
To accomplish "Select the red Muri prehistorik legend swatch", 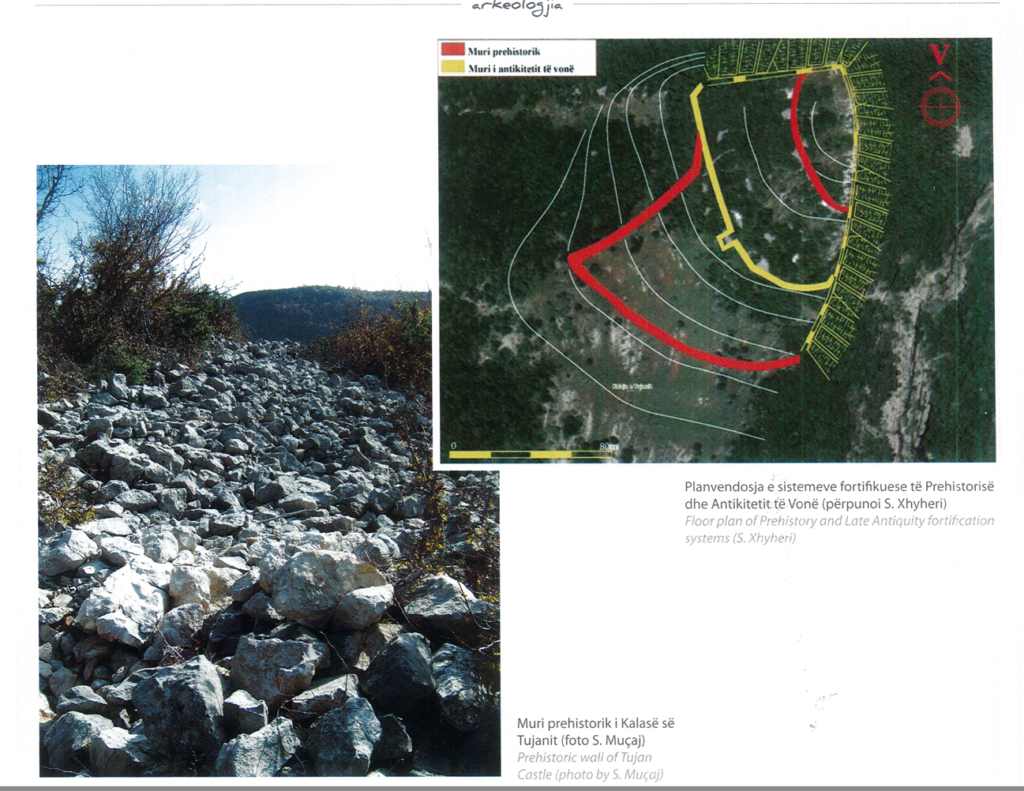I will point(453,49).
